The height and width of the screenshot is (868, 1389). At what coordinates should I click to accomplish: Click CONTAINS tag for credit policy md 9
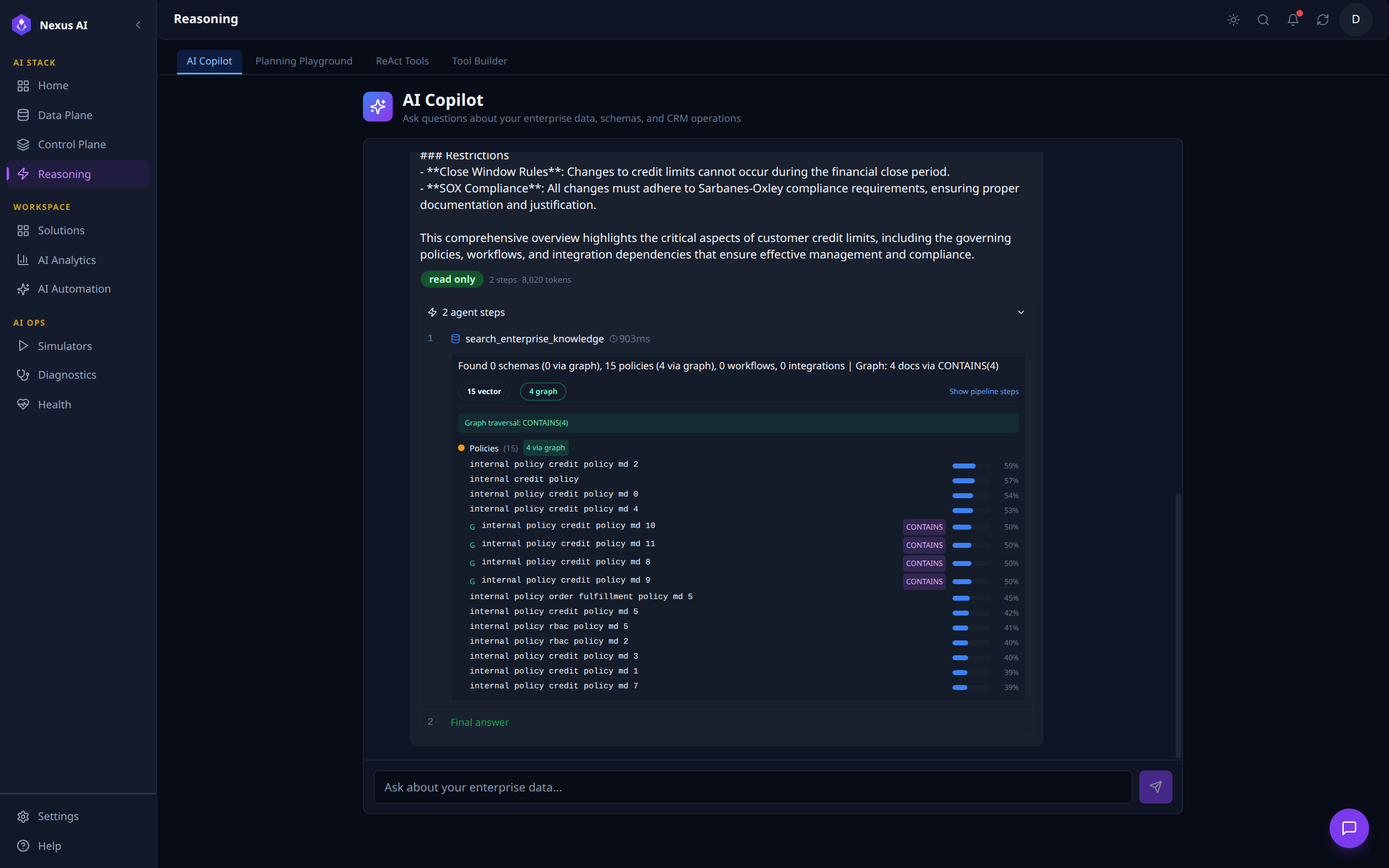coord(924,581)
